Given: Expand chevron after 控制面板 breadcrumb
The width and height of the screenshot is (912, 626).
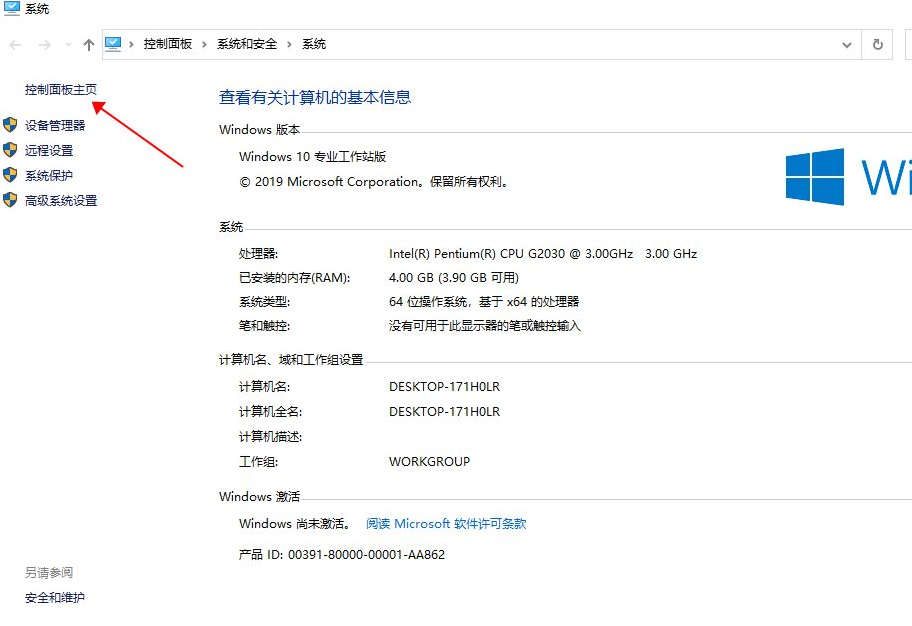Looking at the screenshot, I should [x=204, y=44].
